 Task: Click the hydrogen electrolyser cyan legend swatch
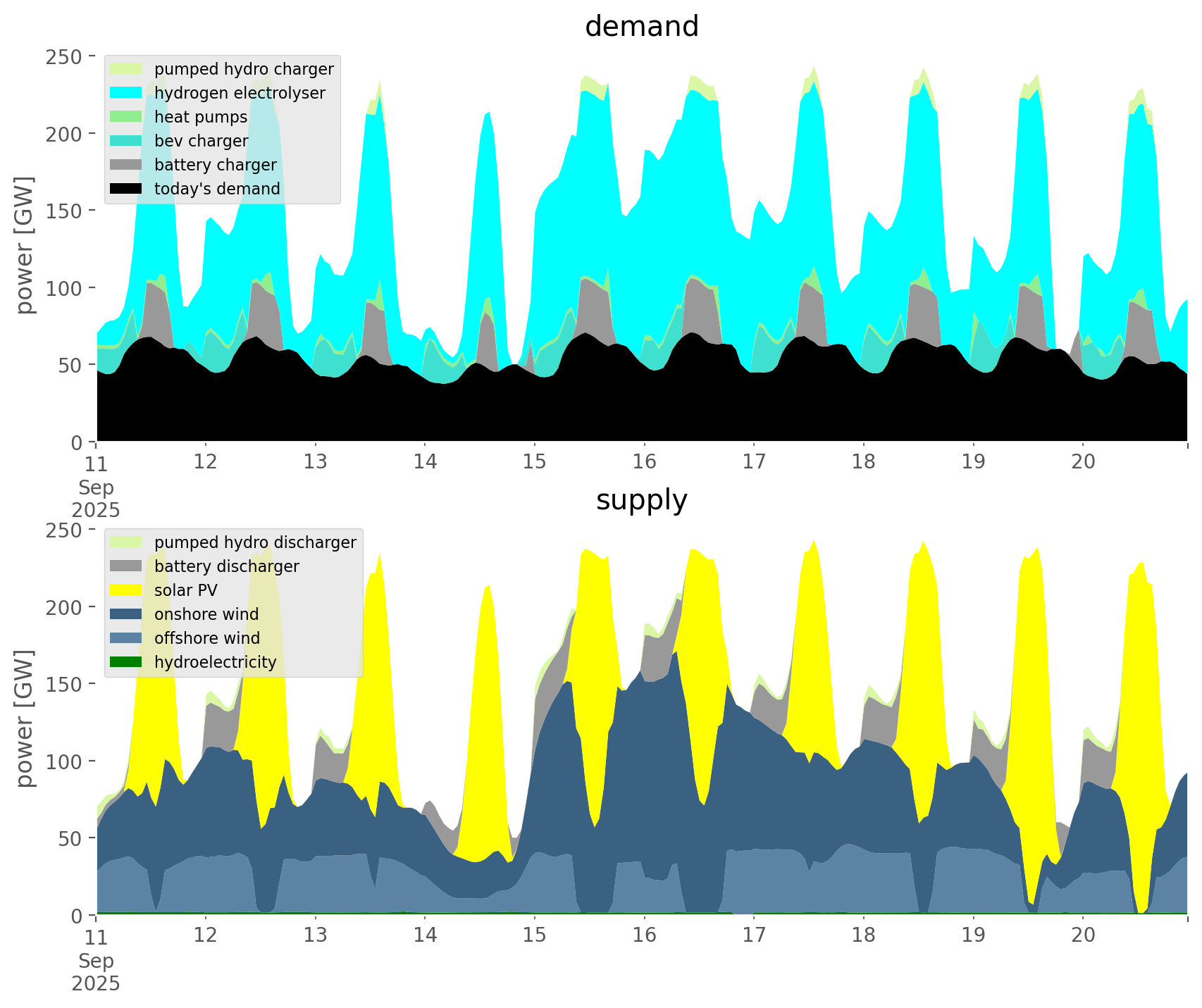(x=127, y=93)
